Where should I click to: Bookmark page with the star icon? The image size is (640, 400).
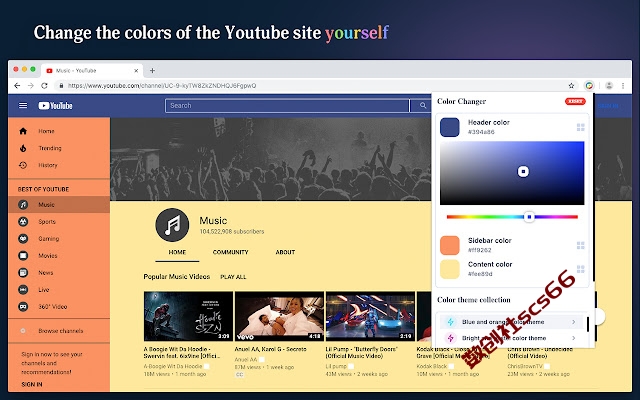point(571,86)
